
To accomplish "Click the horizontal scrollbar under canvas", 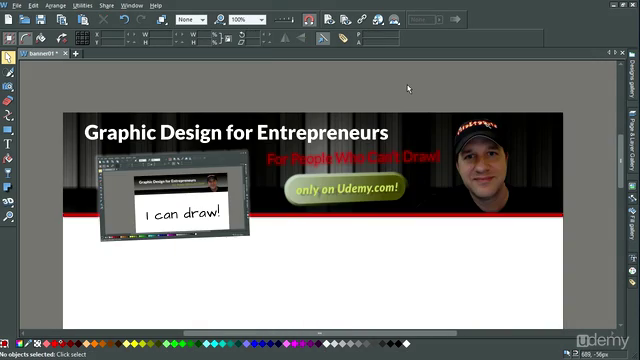I will (x=320, y=333).
